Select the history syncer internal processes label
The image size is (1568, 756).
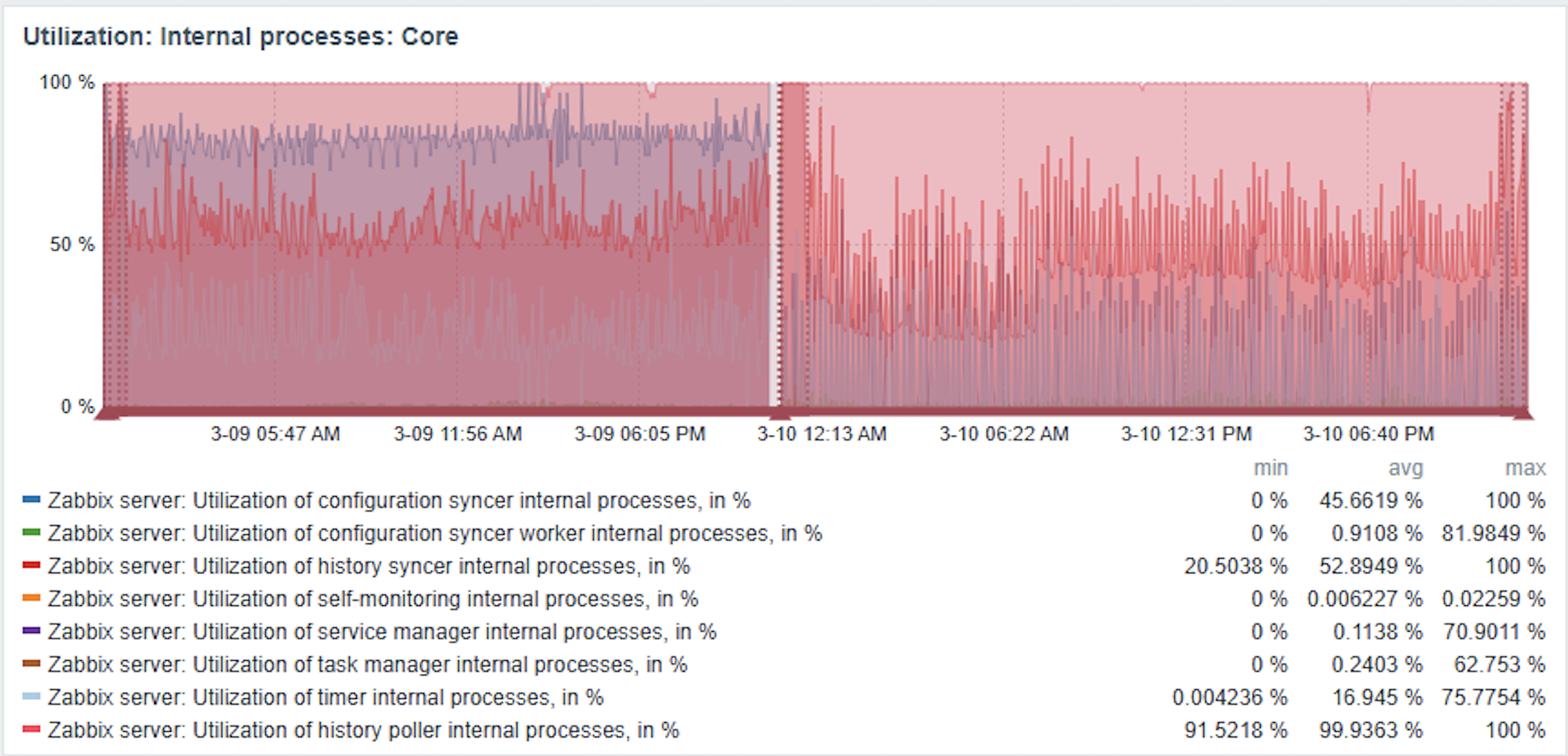(x=369, y=566)
